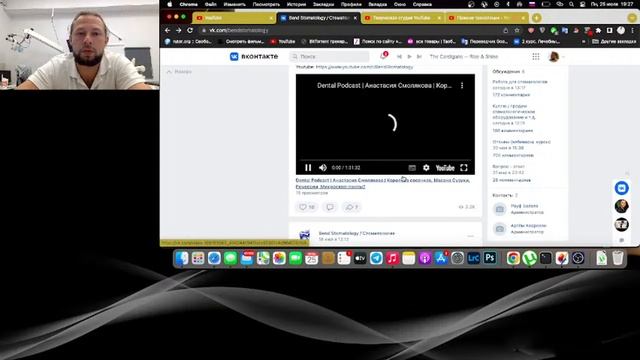The height and width of the screenshot is (360, 640).
Task: Open the Закладки menu
Action: (x=324, y=4)
